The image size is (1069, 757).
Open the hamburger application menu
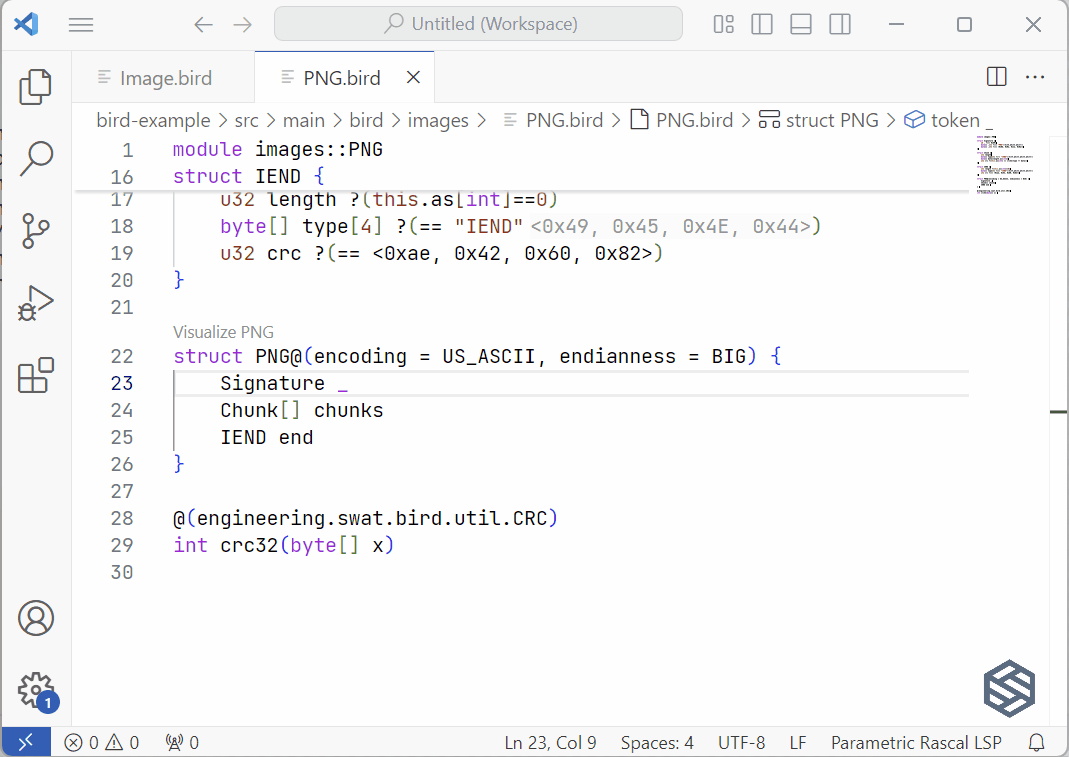pos(81,24)
